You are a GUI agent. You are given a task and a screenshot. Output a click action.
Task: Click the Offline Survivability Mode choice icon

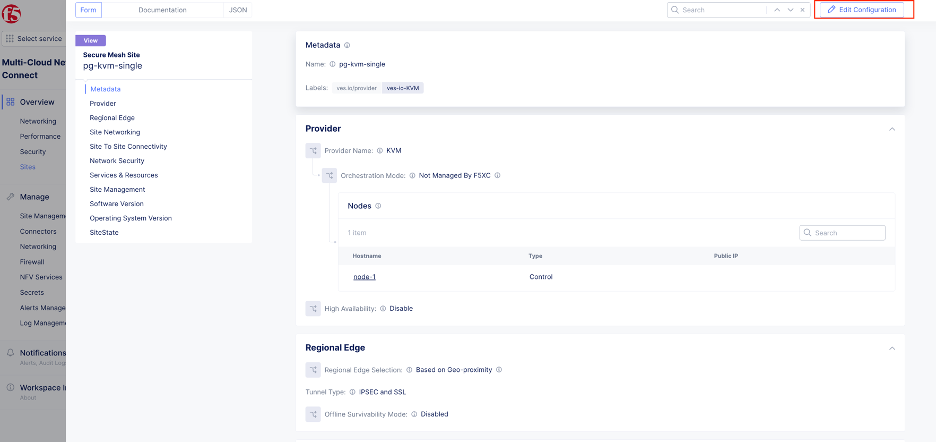tap(313, 413)
